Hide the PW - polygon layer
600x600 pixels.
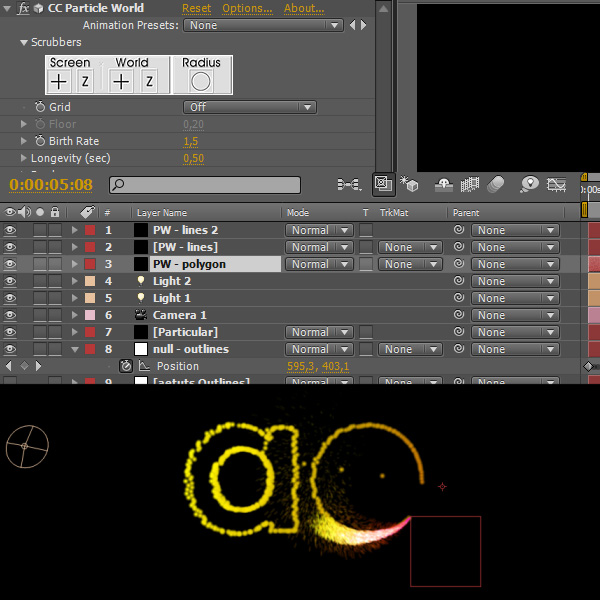pos(10,264)
